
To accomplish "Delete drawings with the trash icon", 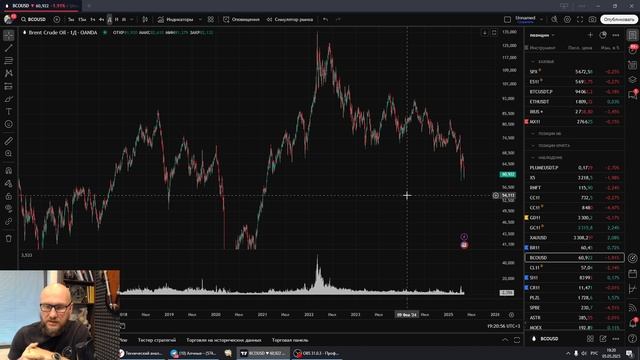I will click(9, 238).
